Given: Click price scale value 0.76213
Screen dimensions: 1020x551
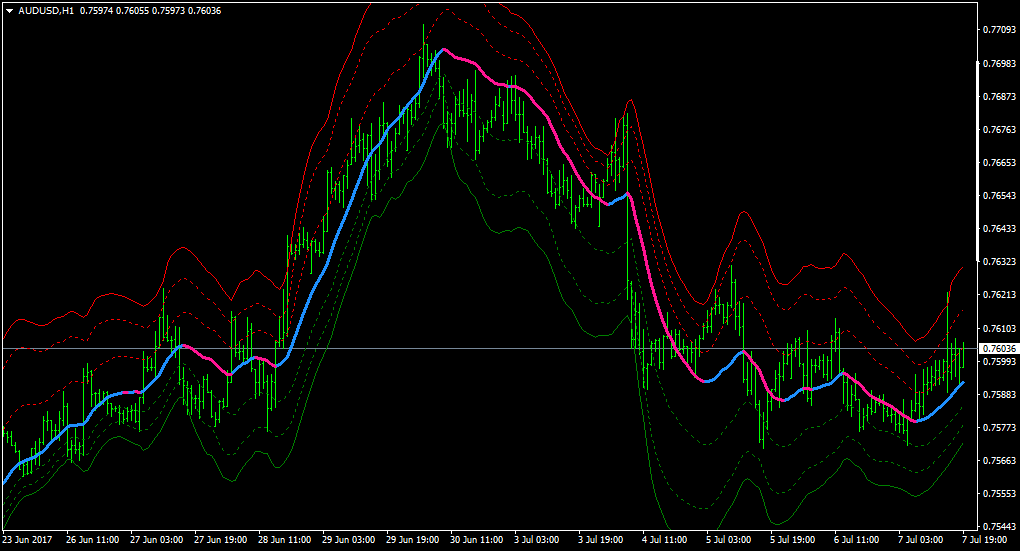Looking at the screenshot, I should [999, 295].
